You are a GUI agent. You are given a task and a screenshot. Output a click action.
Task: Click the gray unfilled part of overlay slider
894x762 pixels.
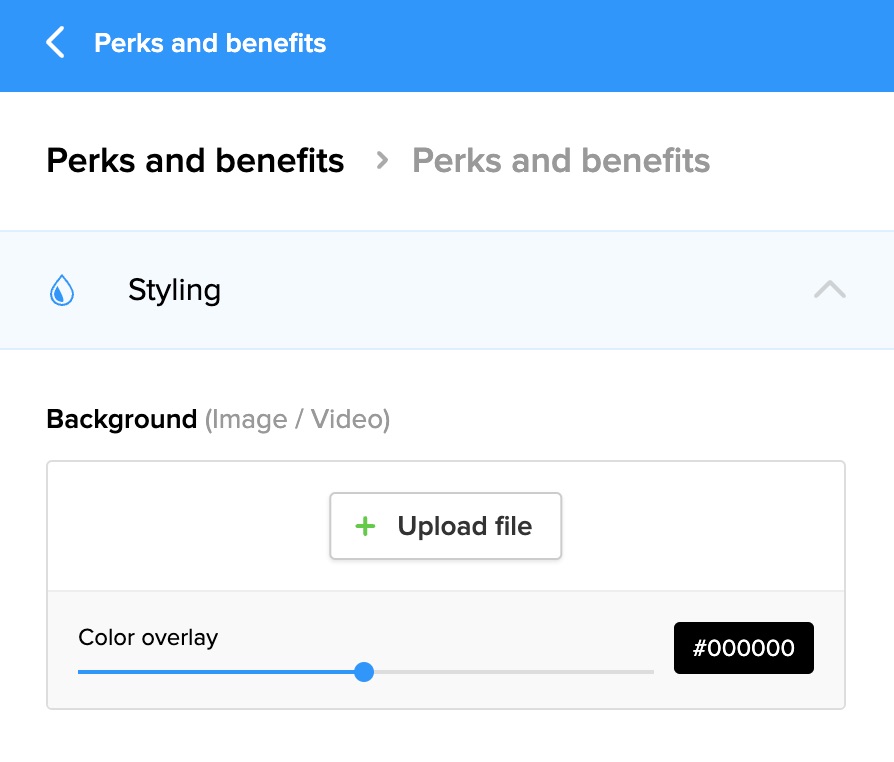(x=510, y=672)
